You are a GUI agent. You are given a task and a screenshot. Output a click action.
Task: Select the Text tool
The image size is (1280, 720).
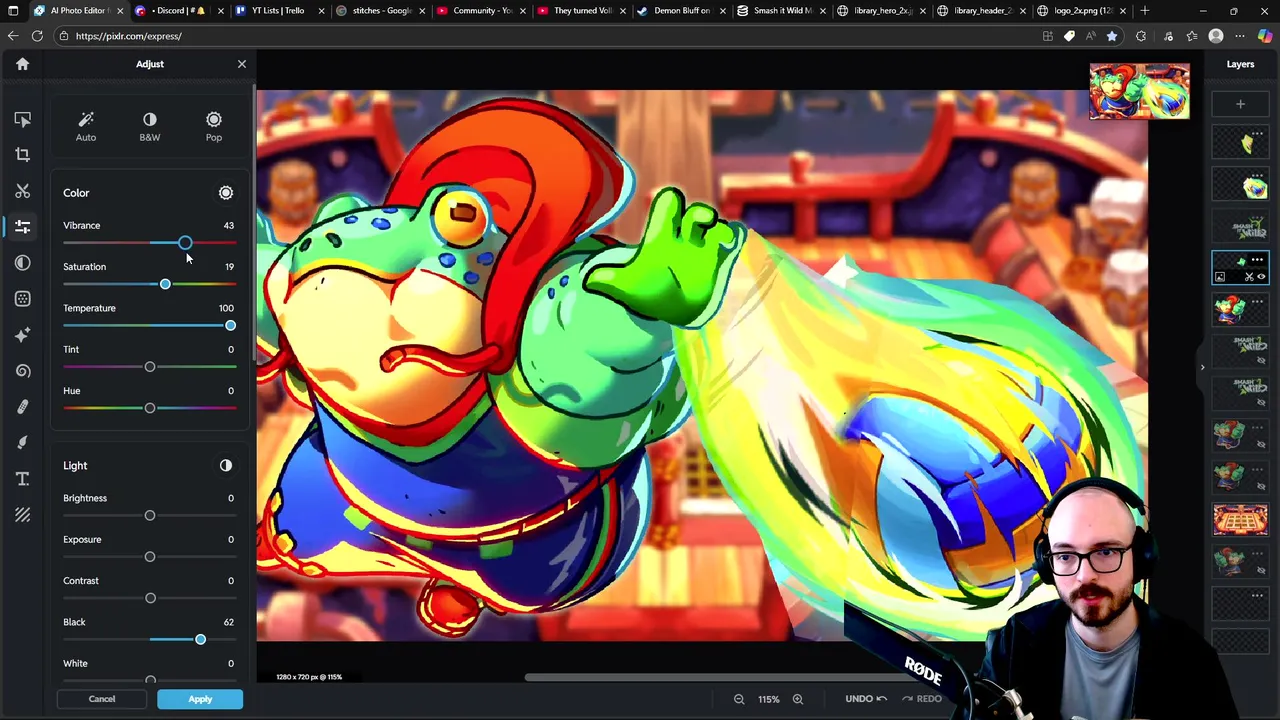(22, 479)
